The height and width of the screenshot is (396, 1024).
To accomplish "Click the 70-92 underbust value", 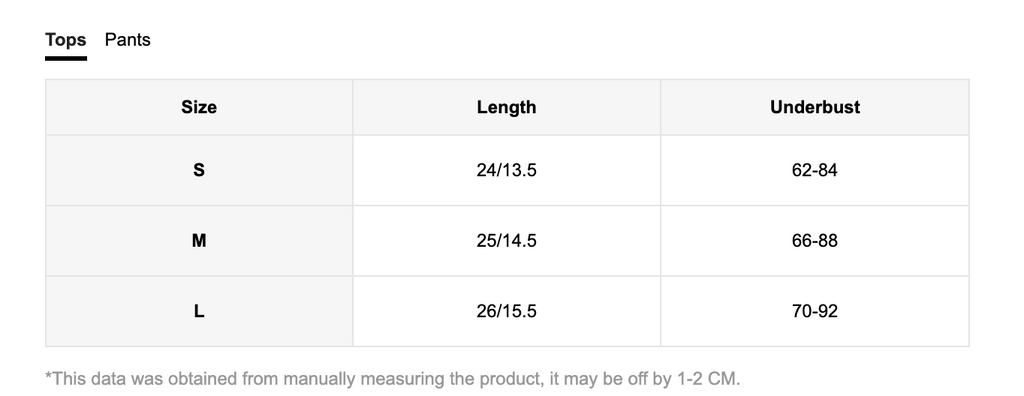I will (x=815, y=311).
